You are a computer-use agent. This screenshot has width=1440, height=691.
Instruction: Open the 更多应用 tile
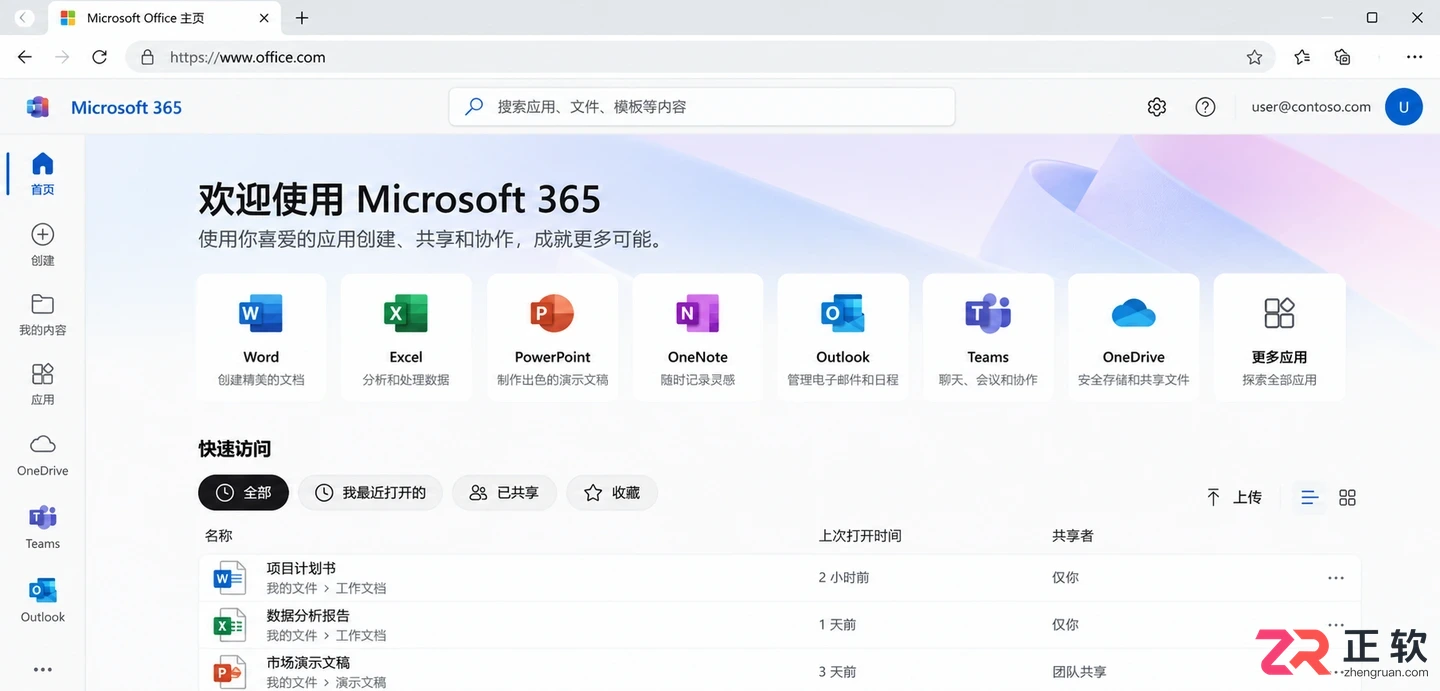point(1279,337)
